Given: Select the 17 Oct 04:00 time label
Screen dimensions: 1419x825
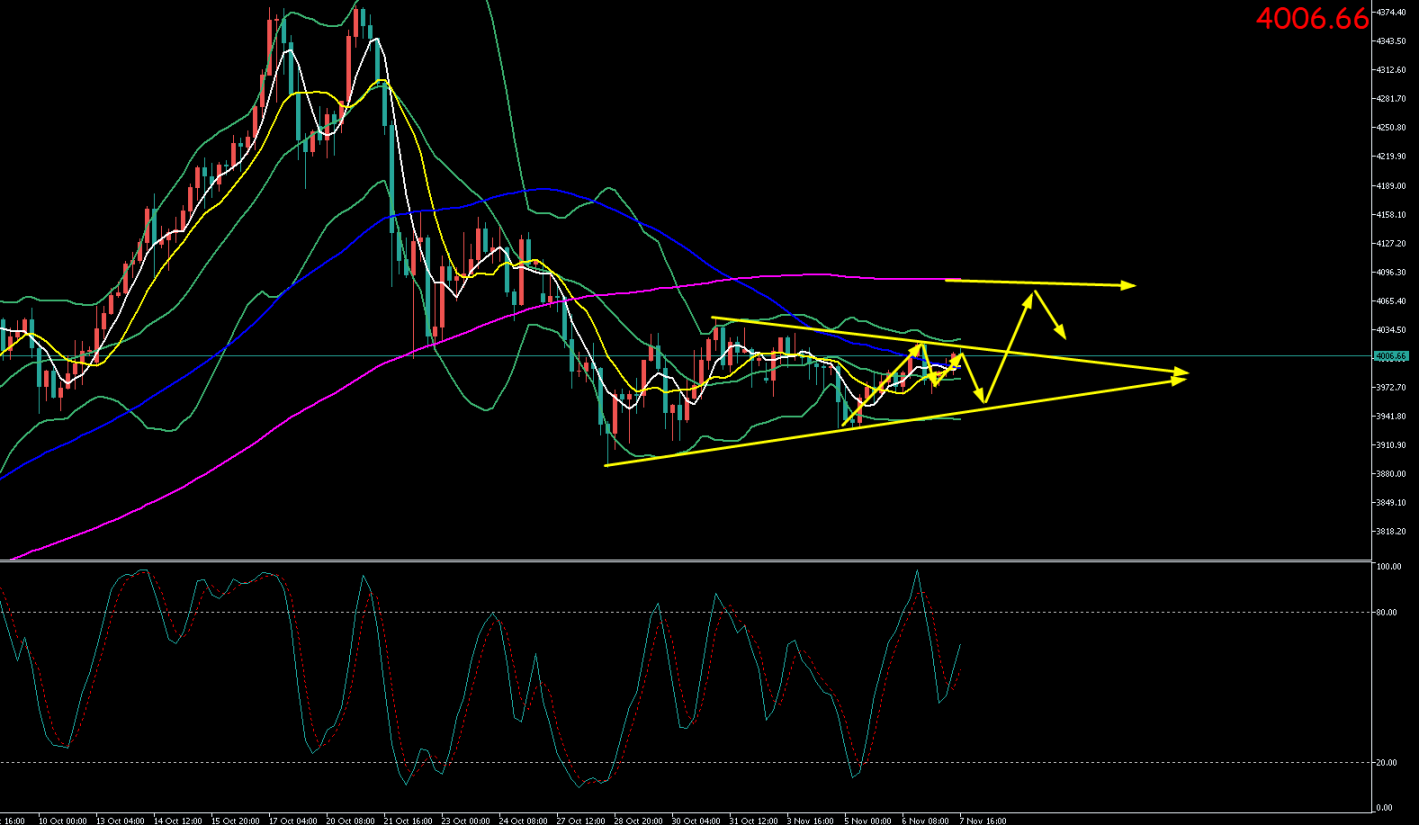Looking at the screenshot, I should pyautogui.click(x=293, y=819).
